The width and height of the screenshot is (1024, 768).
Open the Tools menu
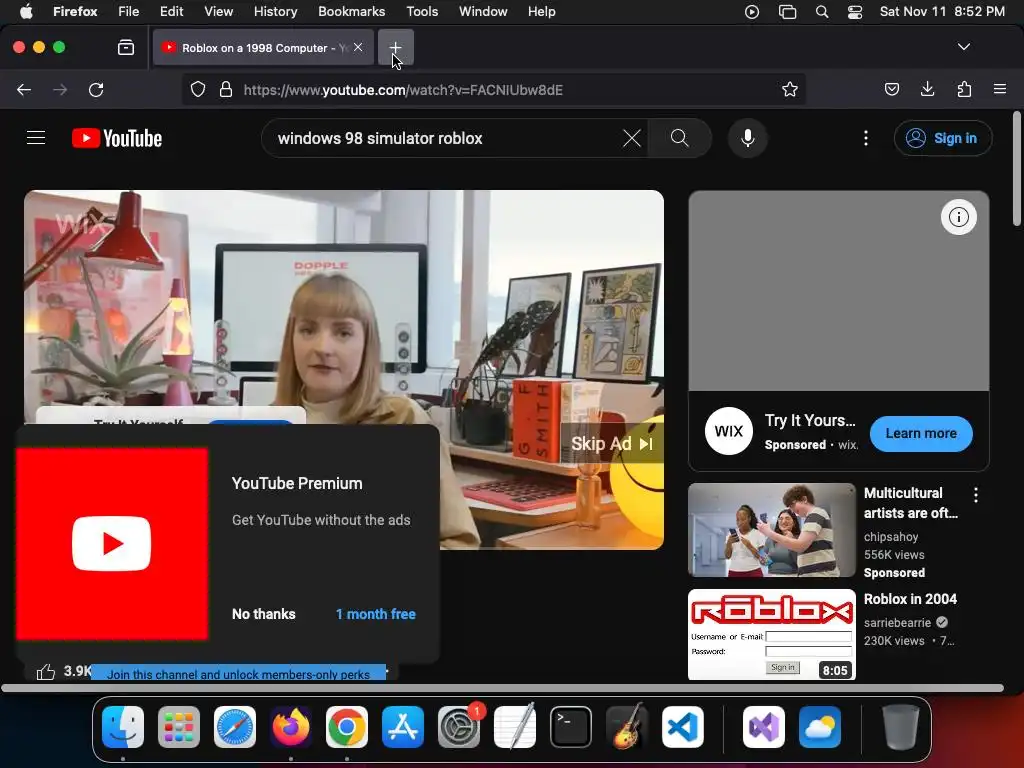[x=422, y=12]
